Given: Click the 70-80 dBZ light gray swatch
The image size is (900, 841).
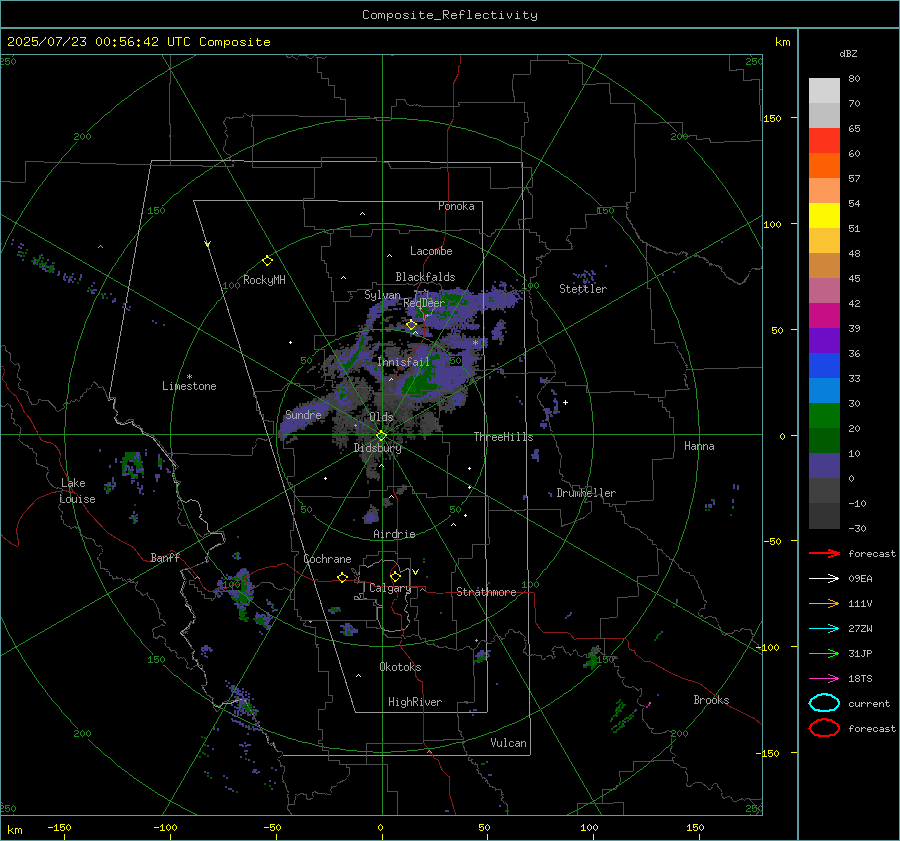Looking at the screenshot, I should click(824, 91).
